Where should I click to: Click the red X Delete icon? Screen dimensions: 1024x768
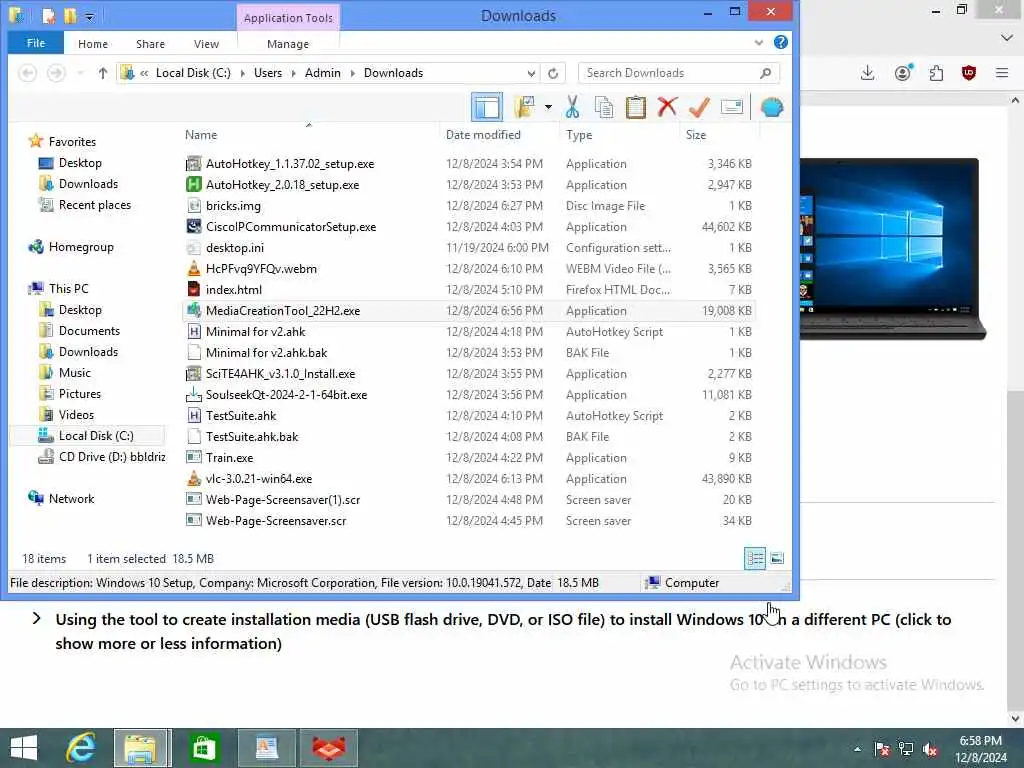tap(667, 106)
